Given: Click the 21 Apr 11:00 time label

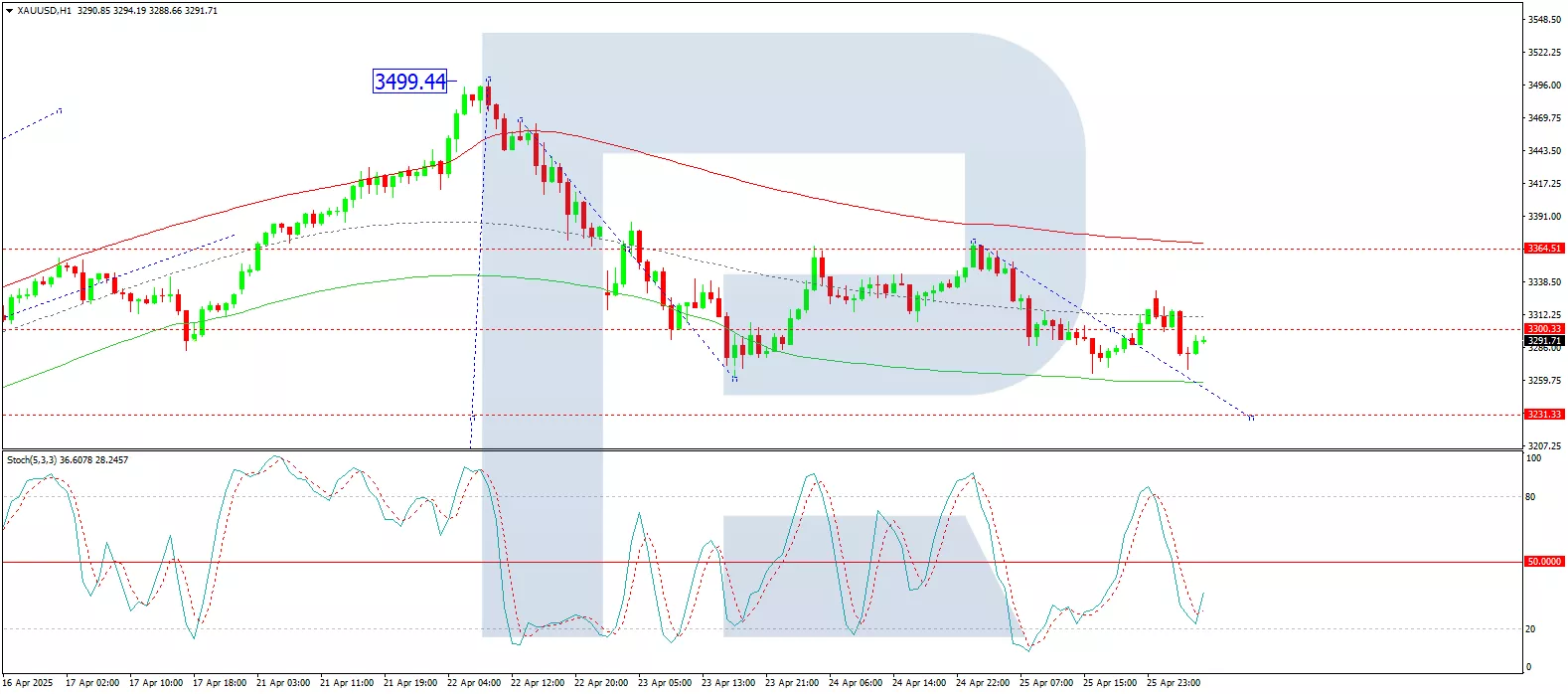Looking at the screenshot, I should point(347,683).
